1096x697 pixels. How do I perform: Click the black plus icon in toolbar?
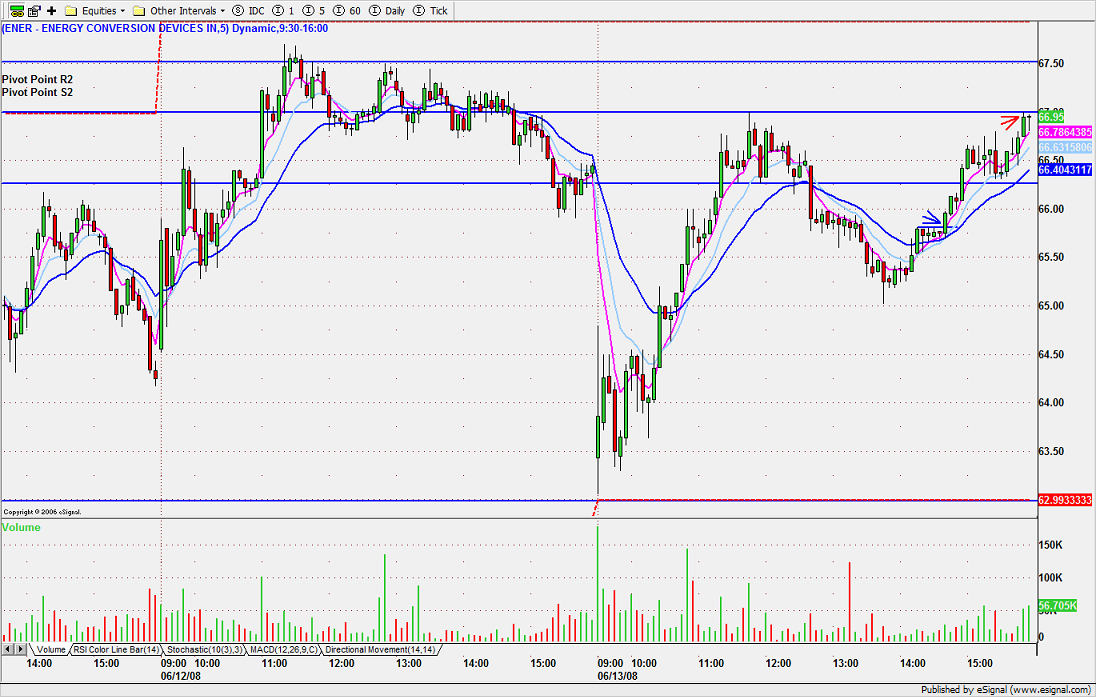coord(51,10)
